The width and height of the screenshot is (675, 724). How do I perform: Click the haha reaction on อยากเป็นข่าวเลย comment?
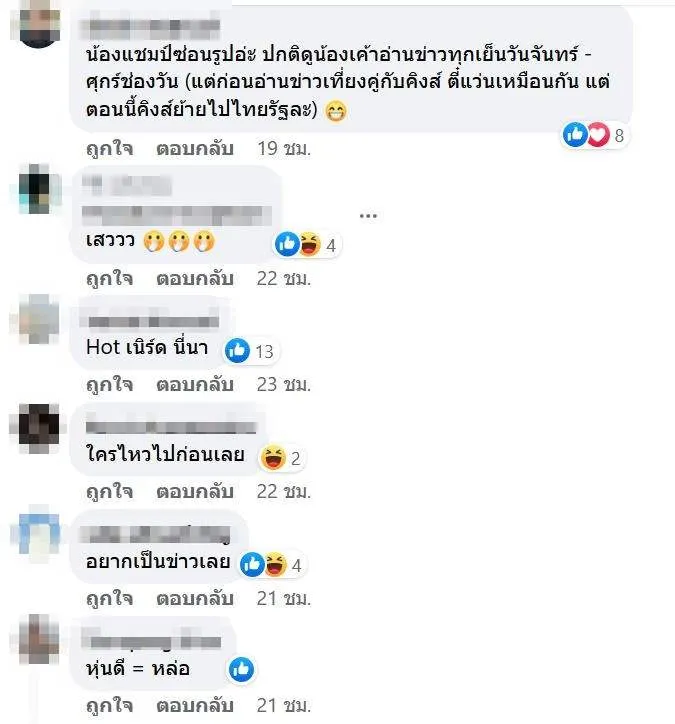[x=276, y=564]
